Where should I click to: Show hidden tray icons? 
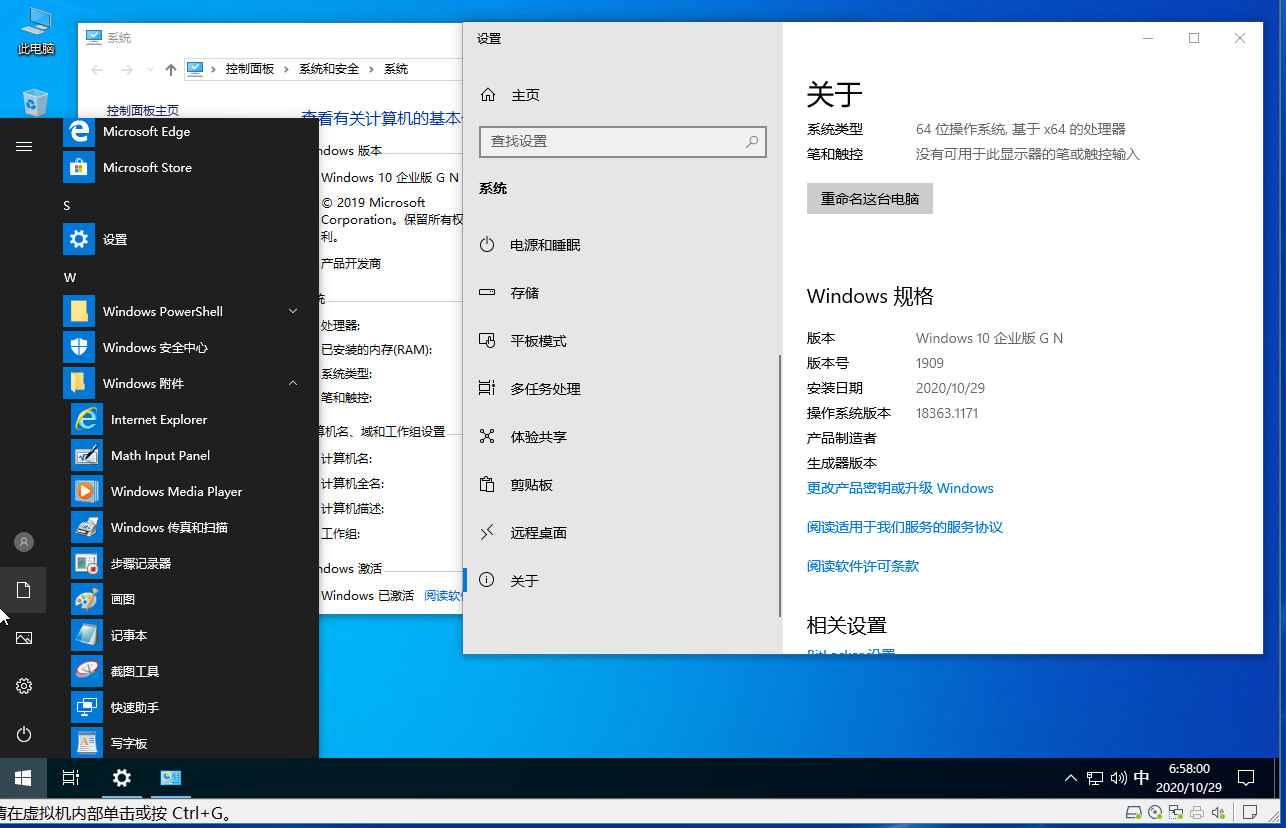[x=1071, y=778]
